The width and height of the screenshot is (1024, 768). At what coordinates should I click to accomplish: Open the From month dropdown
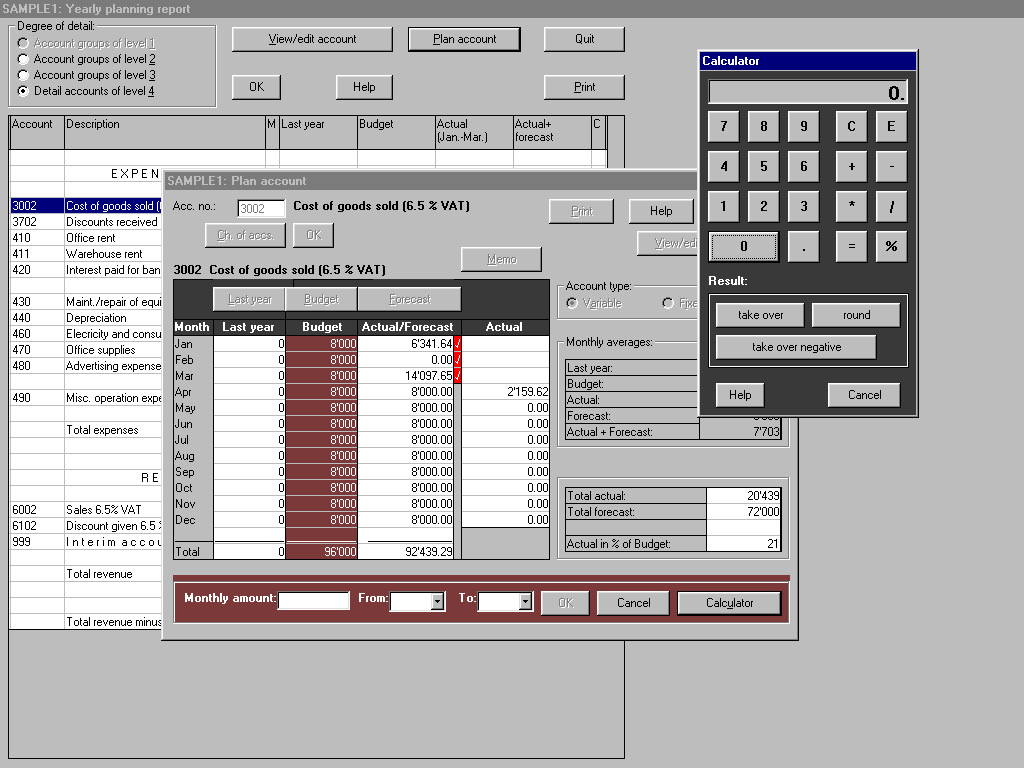[437, 602]
